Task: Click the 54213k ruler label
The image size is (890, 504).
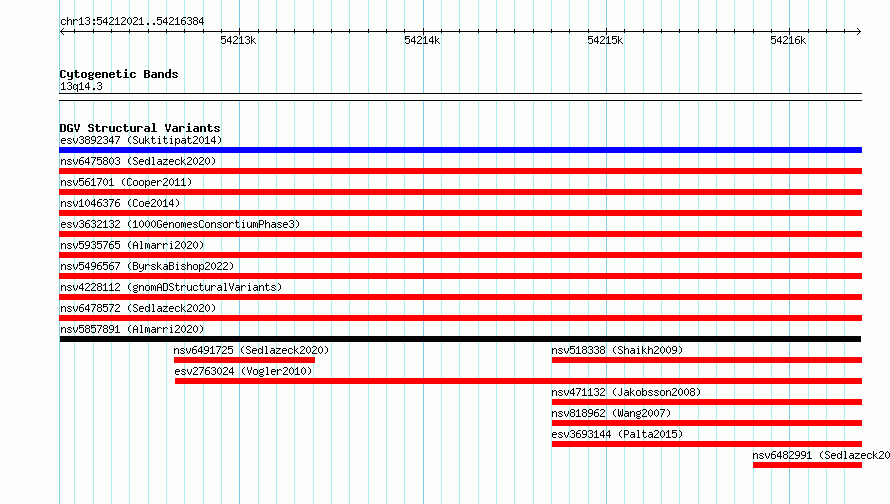Action: pyautogui.click(x=238, y=40)
